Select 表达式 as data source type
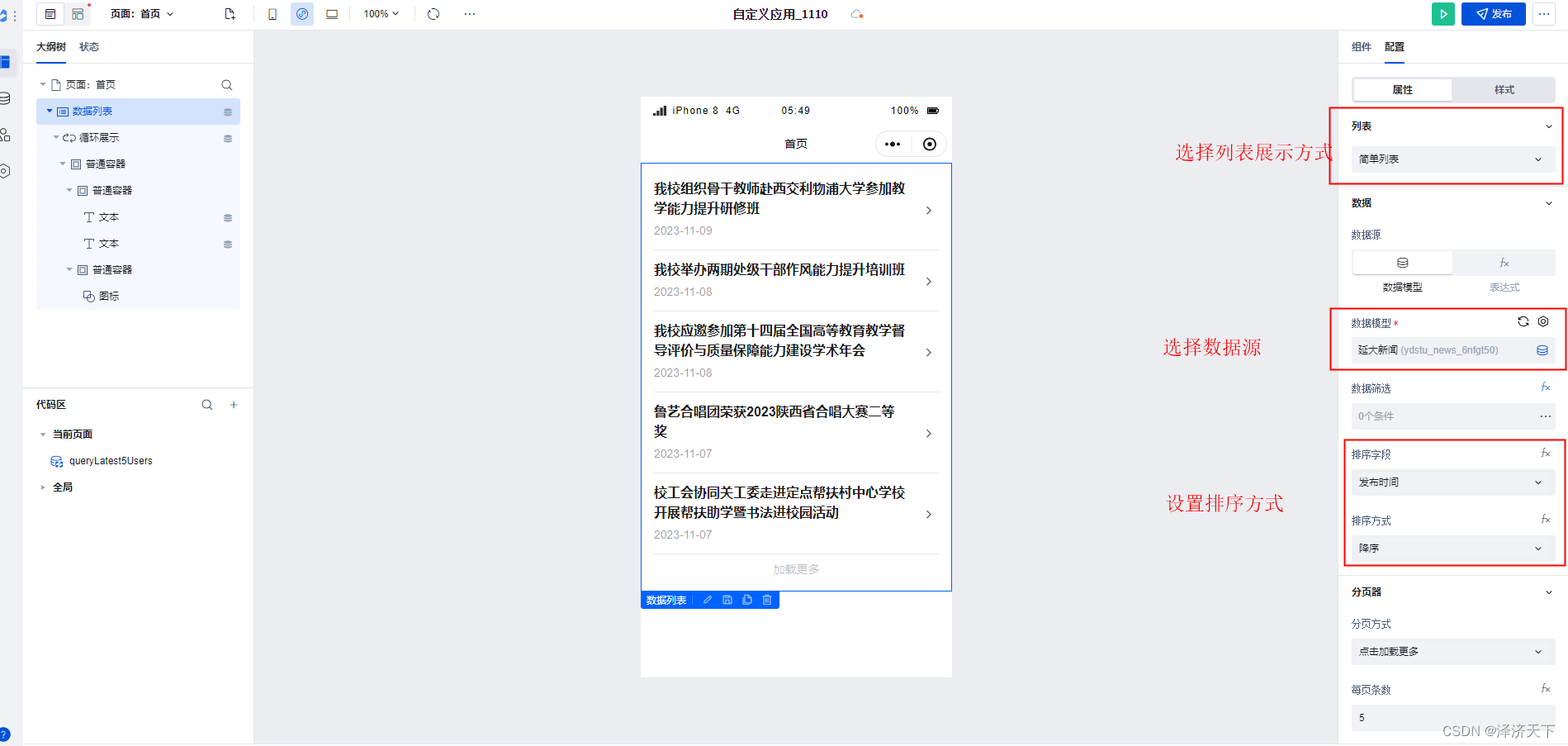1568x746 pixels. point(1504,263)
